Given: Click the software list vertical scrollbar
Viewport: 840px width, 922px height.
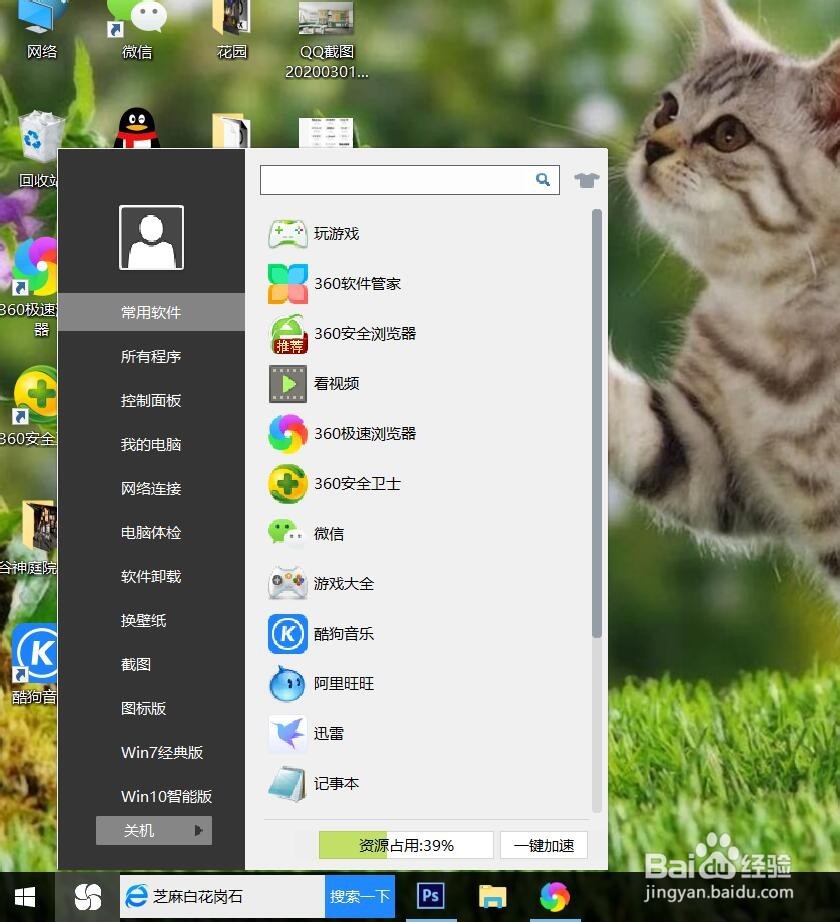Looking at the screenshot, I should (x=597, y=423).
